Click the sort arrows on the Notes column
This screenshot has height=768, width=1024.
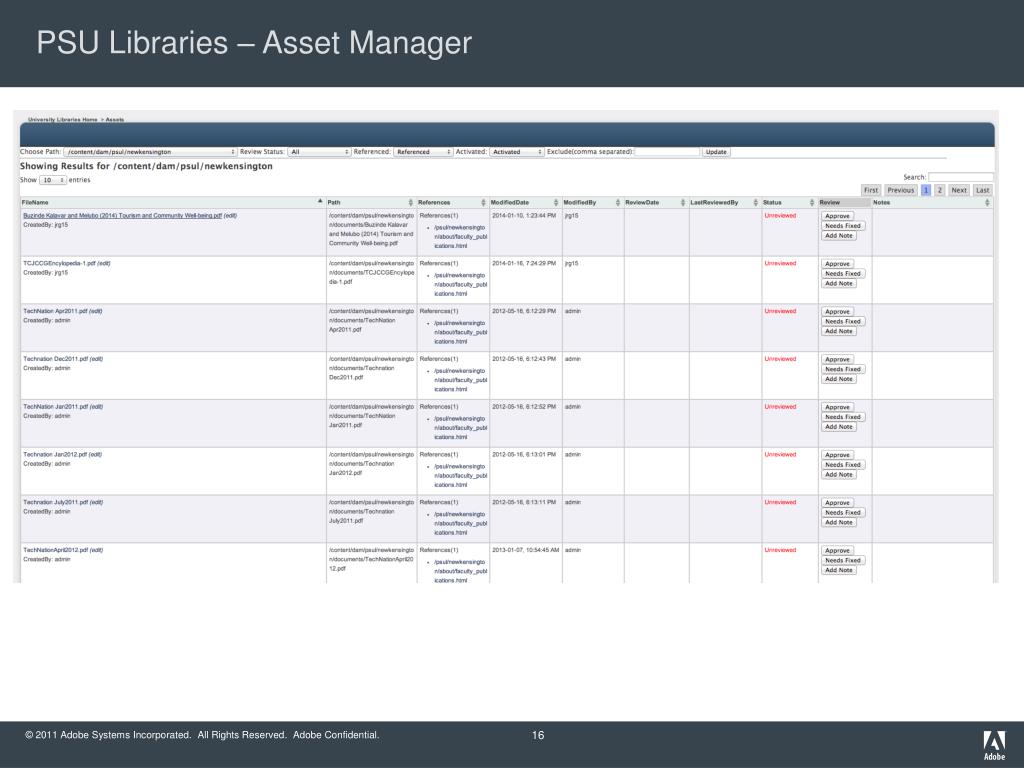987,202
